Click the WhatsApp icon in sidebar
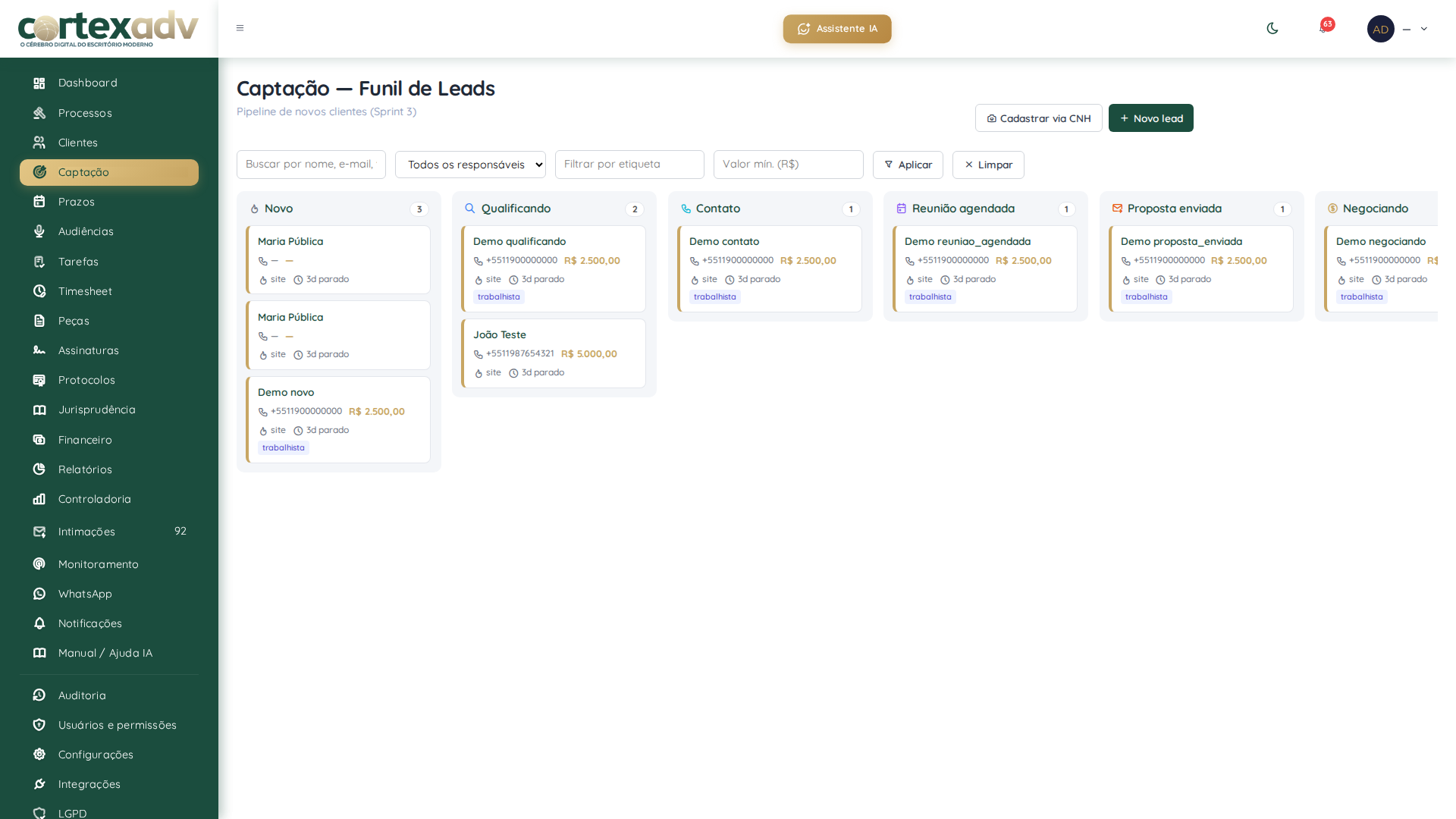 coord(39,594)
